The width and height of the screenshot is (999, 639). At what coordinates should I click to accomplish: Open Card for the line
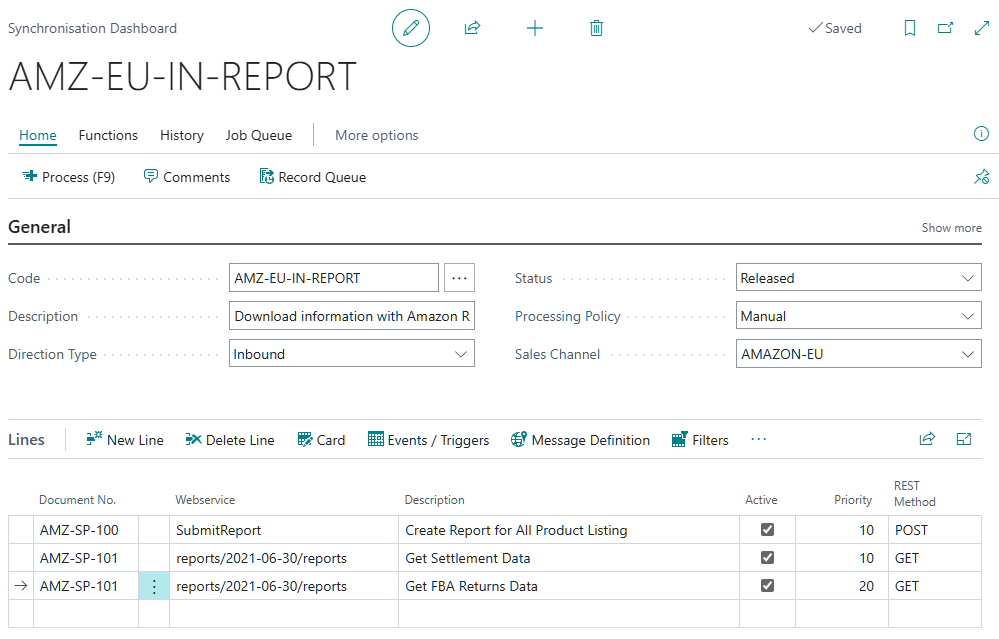pos(321,440)
